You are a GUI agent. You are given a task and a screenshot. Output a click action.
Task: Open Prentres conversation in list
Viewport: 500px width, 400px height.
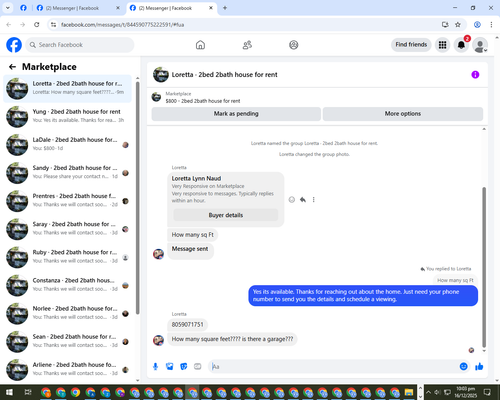click(67, 201)
